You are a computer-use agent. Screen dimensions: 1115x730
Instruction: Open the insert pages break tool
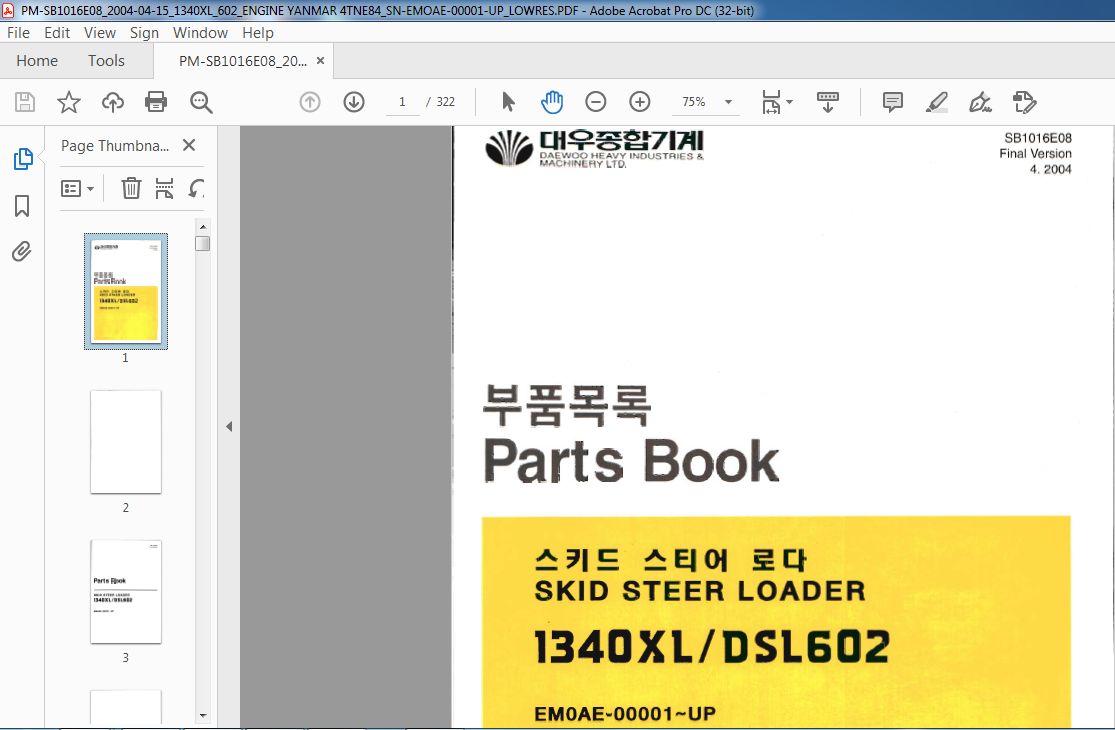click(164, 188)
